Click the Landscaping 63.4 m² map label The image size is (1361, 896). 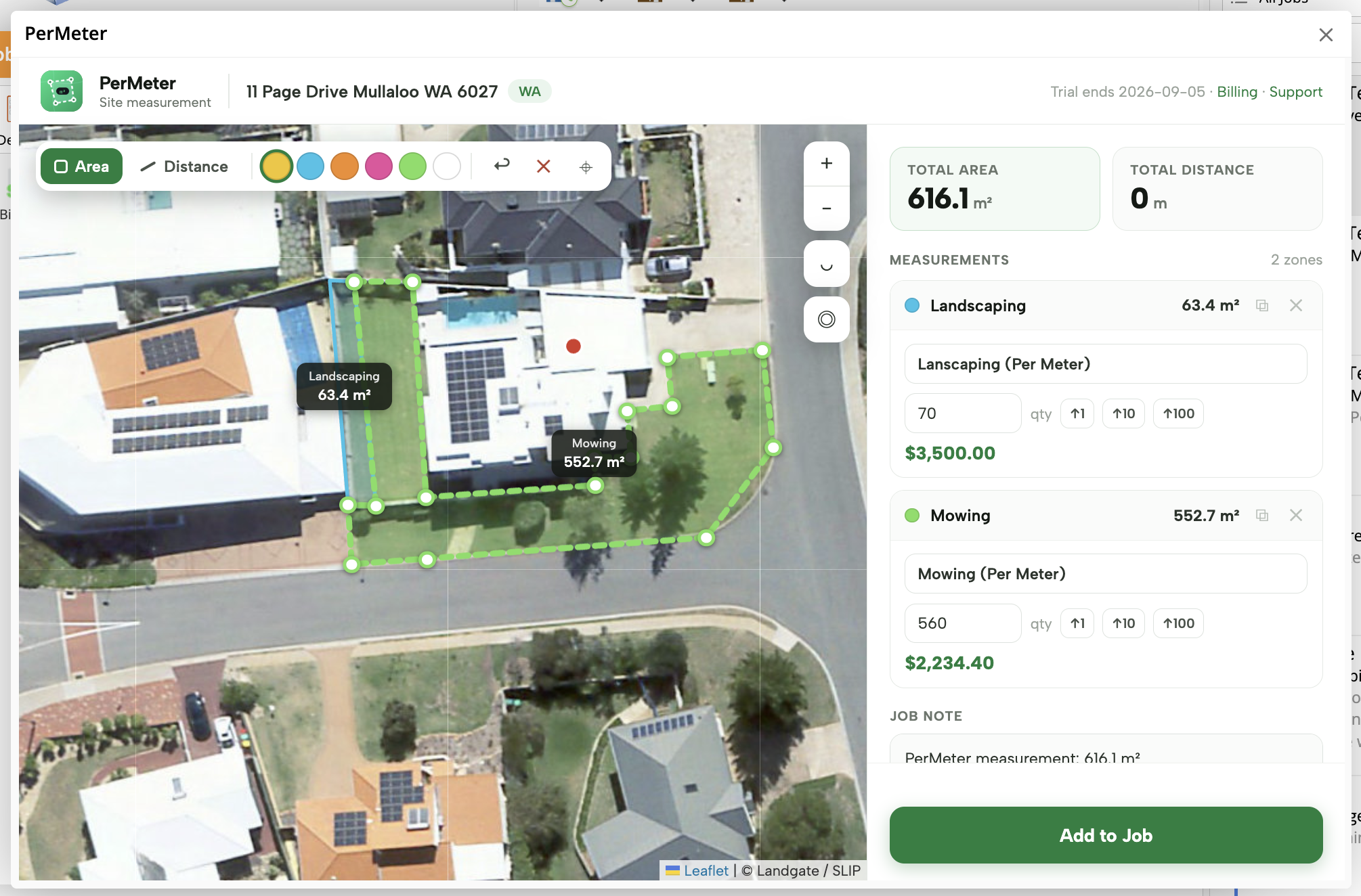click(x=344, y=386)
